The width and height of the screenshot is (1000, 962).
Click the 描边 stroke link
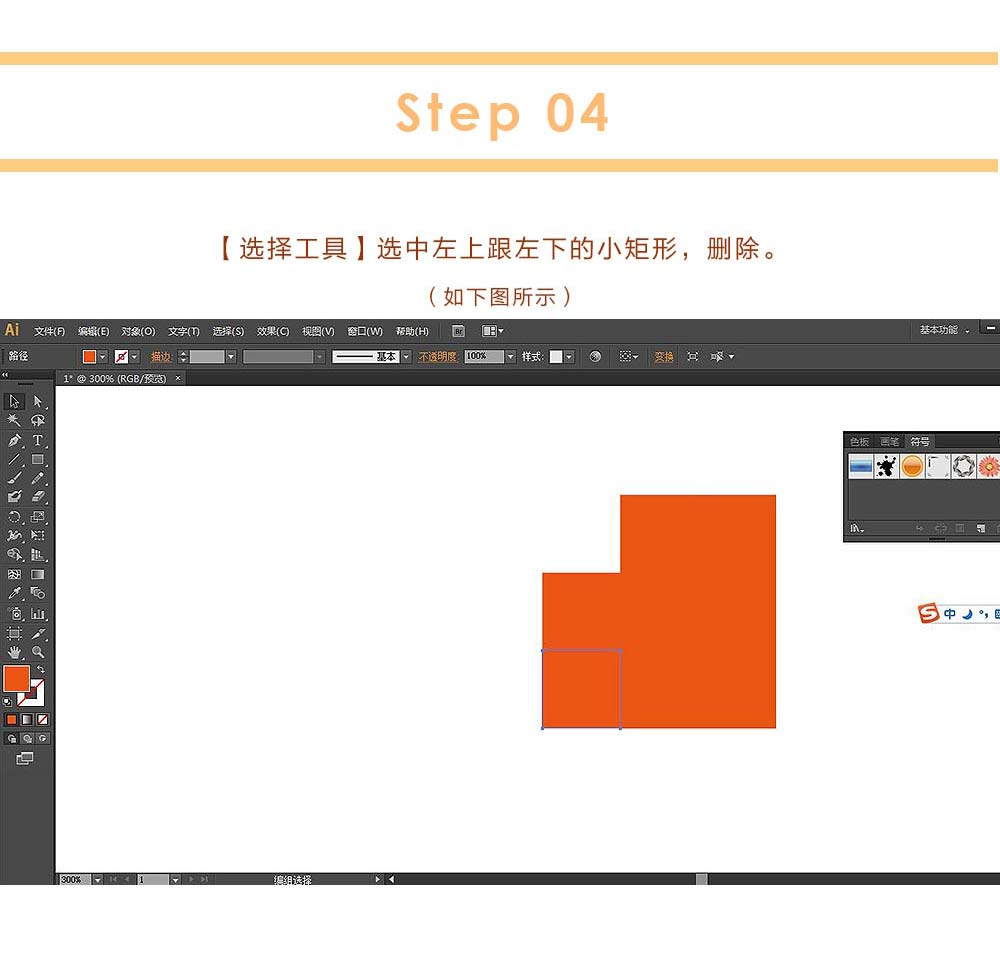[x=161, y=357]
